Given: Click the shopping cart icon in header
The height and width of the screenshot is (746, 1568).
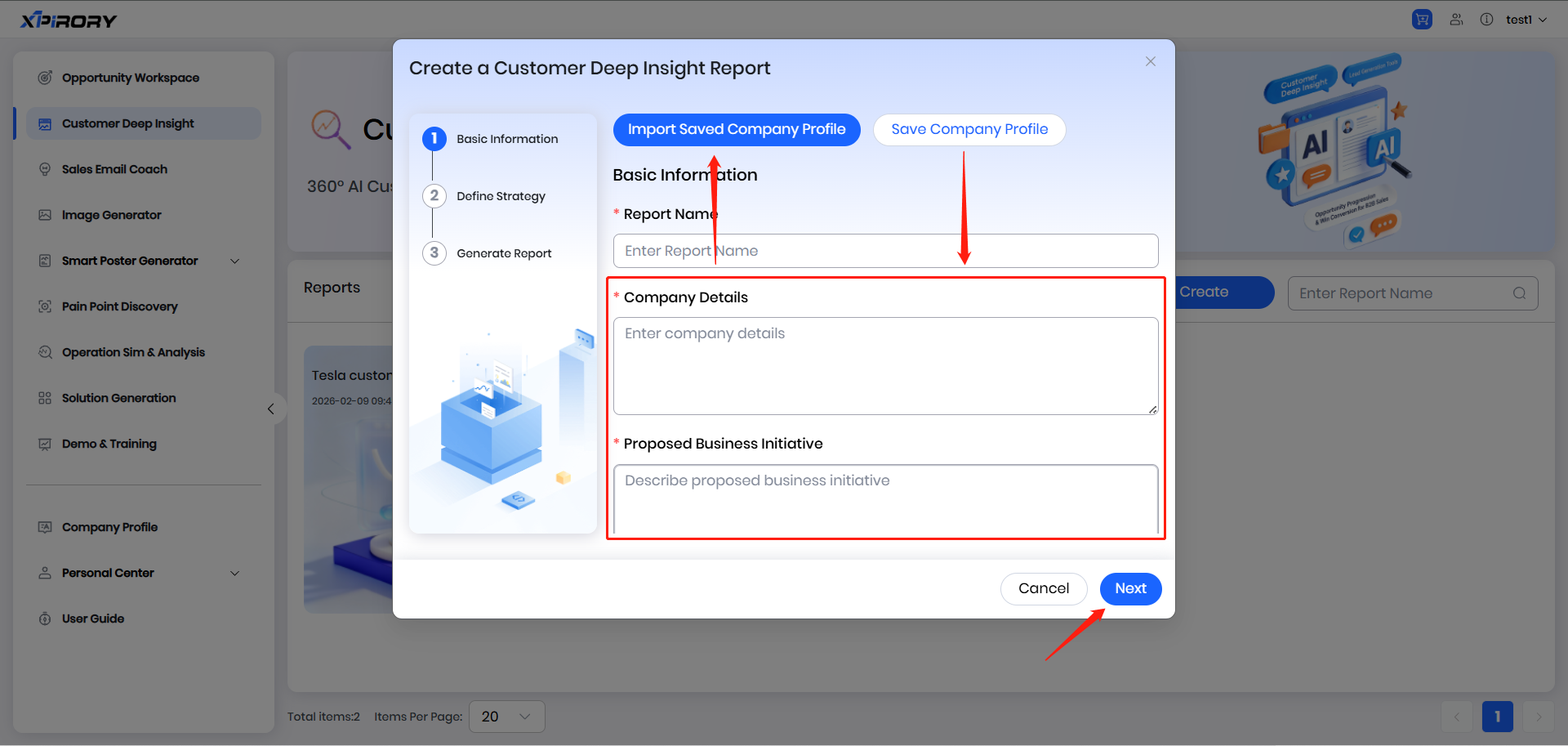Looking at the screenshot, I should 1422,20.
